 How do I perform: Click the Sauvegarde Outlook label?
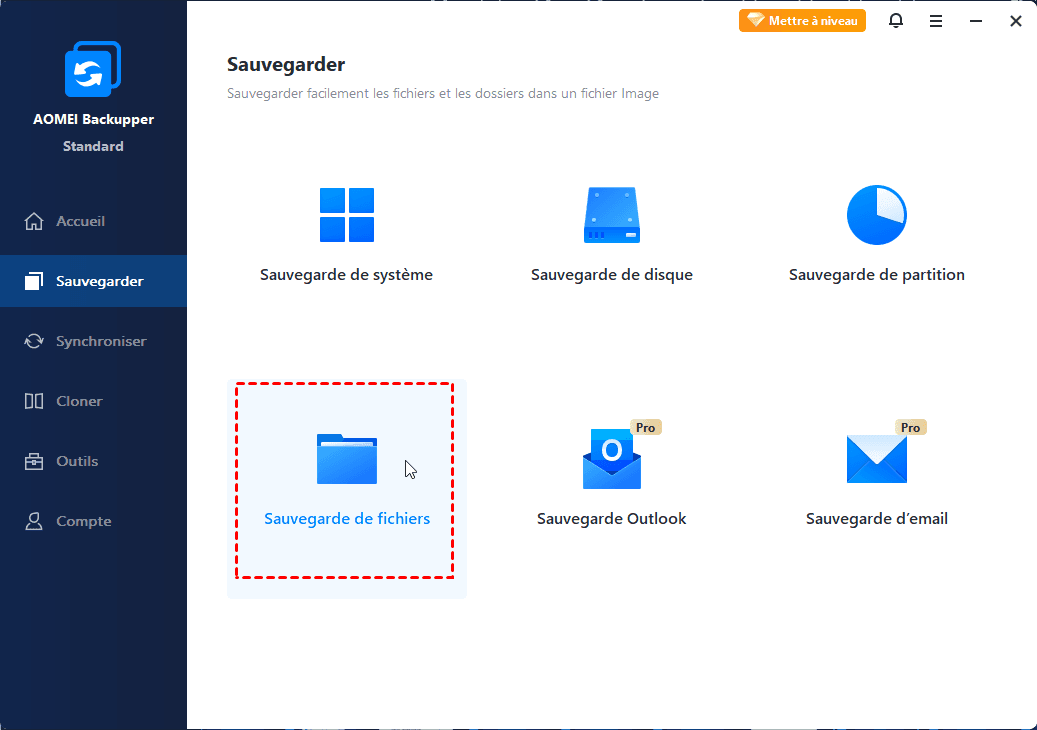[x=612, y=518]
